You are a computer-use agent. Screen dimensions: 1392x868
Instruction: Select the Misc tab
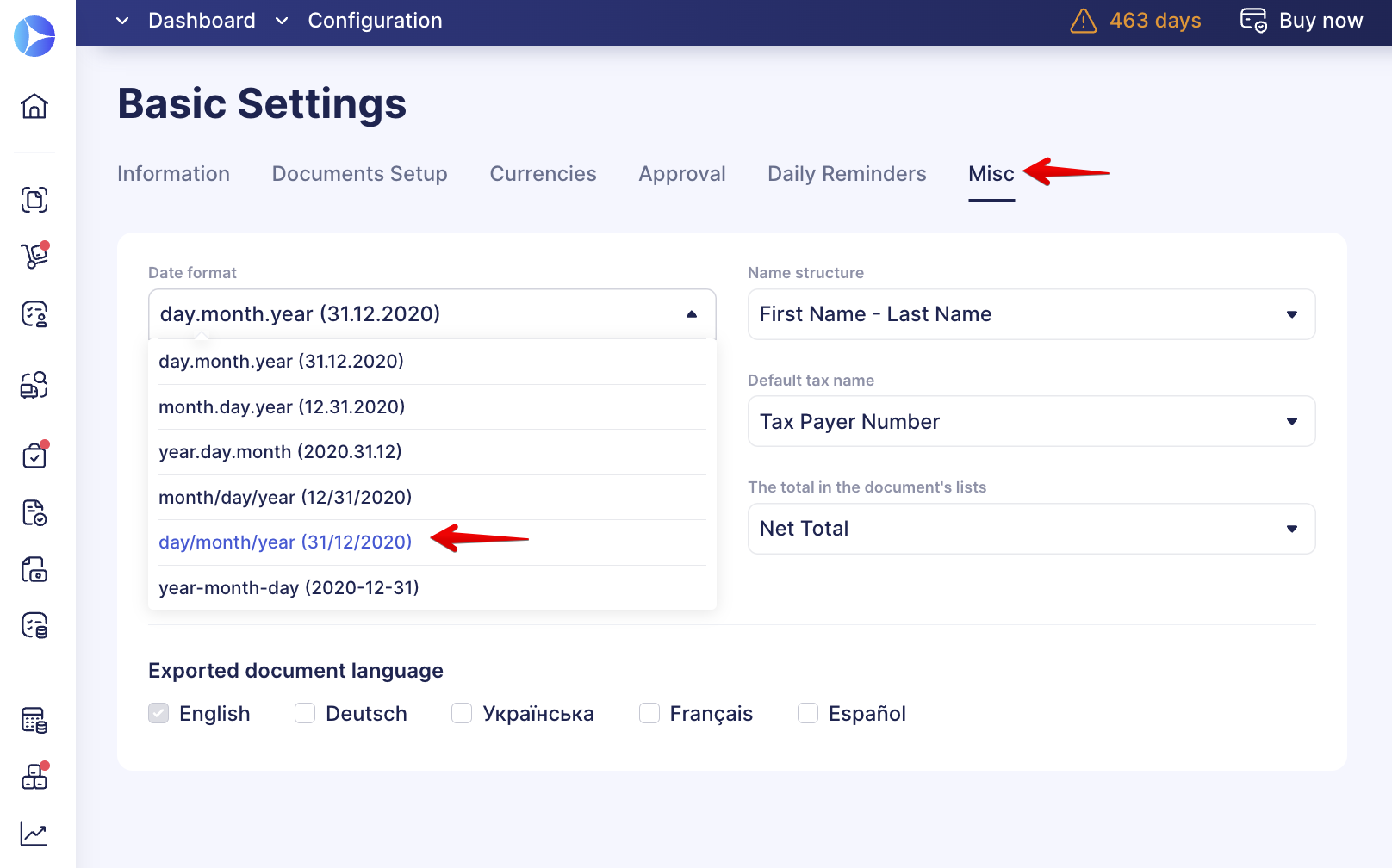pyautogui.click(x=991, y=174)
